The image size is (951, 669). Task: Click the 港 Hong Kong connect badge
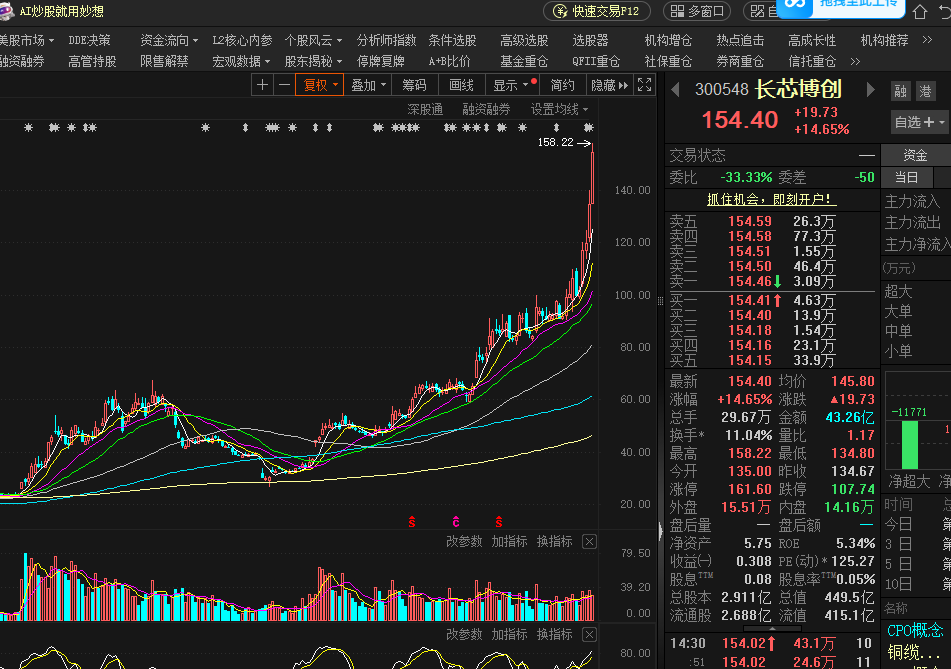tap(926, 91)
